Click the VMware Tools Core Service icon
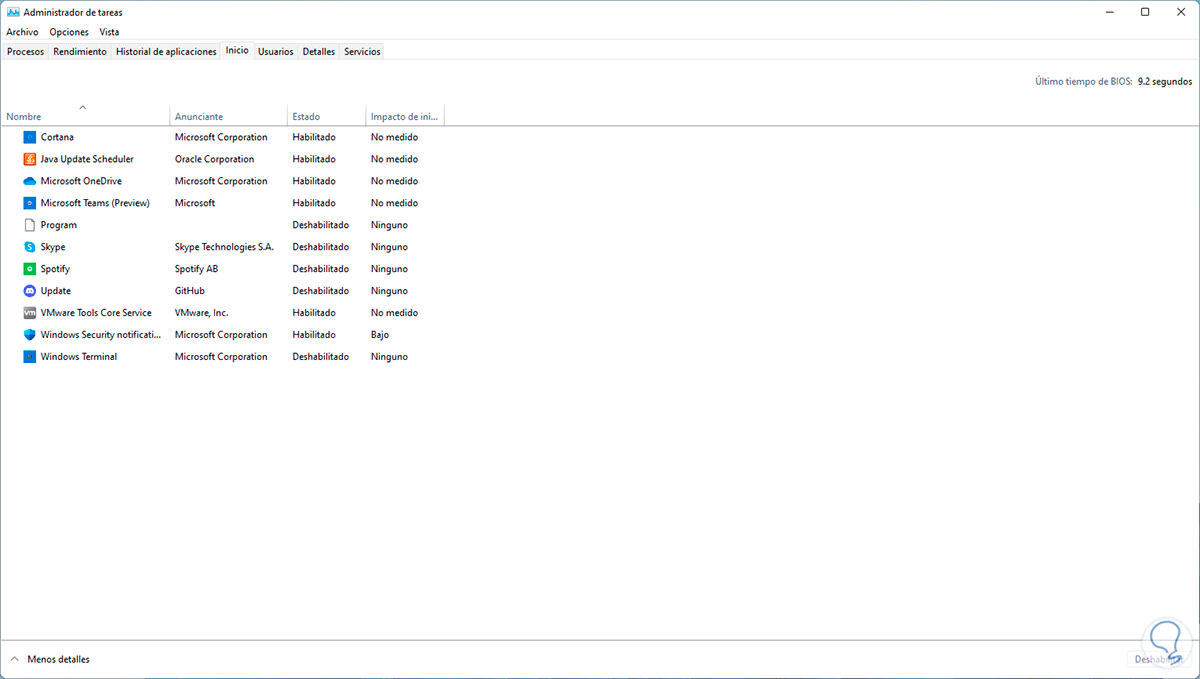The height and width of the screenshot is (679, 1200). click(x=29, y=313)
